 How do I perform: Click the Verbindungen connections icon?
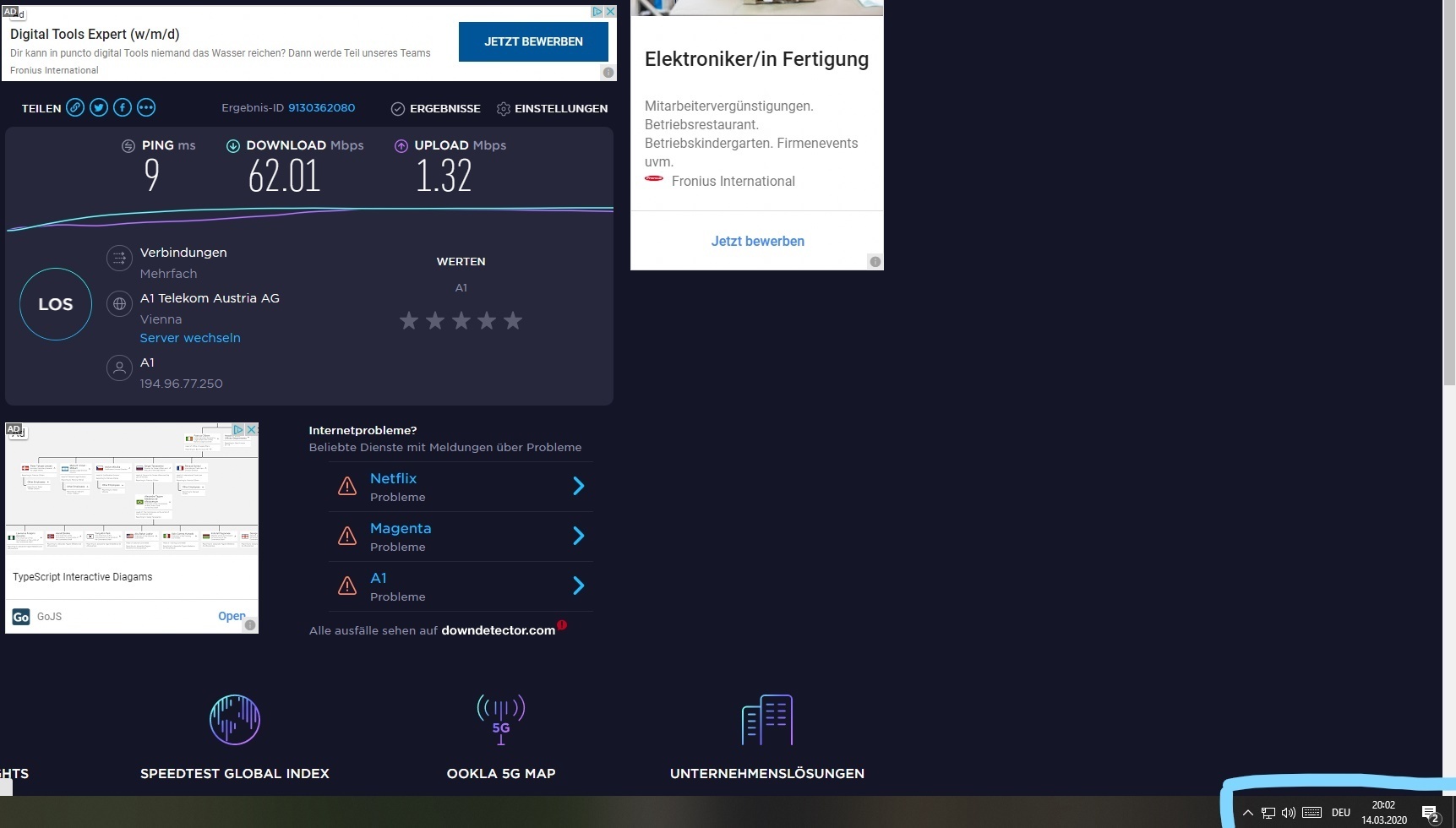pos(119,258)
